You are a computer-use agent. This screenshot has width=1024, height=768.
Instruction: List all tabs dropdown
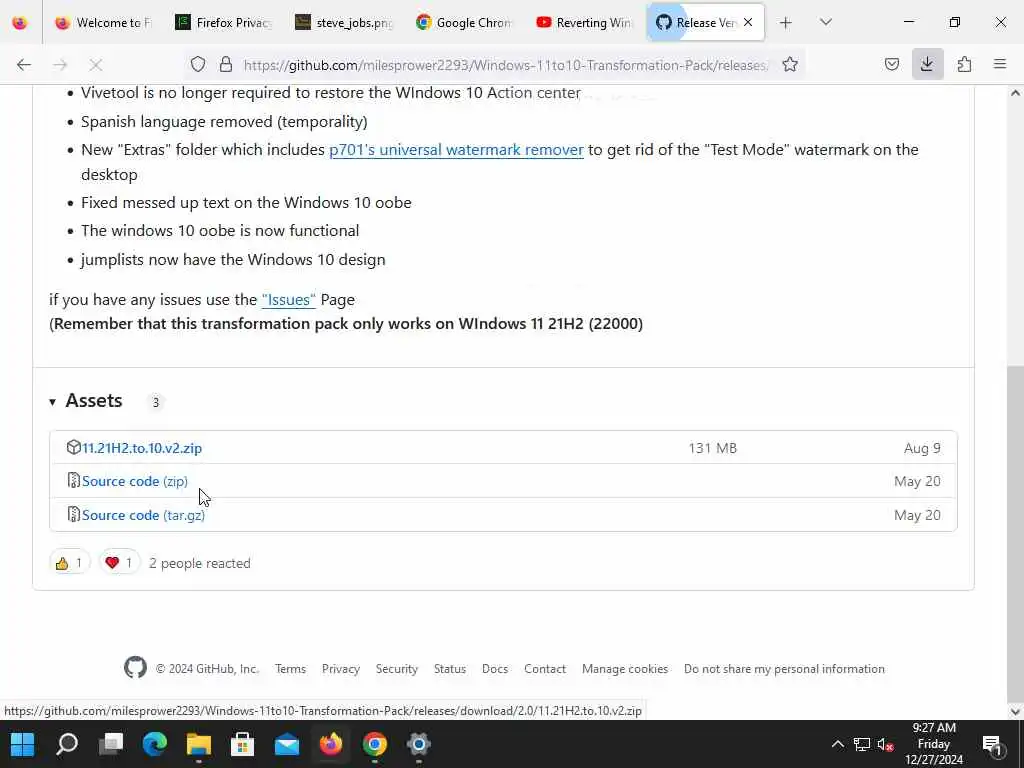click(826, 23)
